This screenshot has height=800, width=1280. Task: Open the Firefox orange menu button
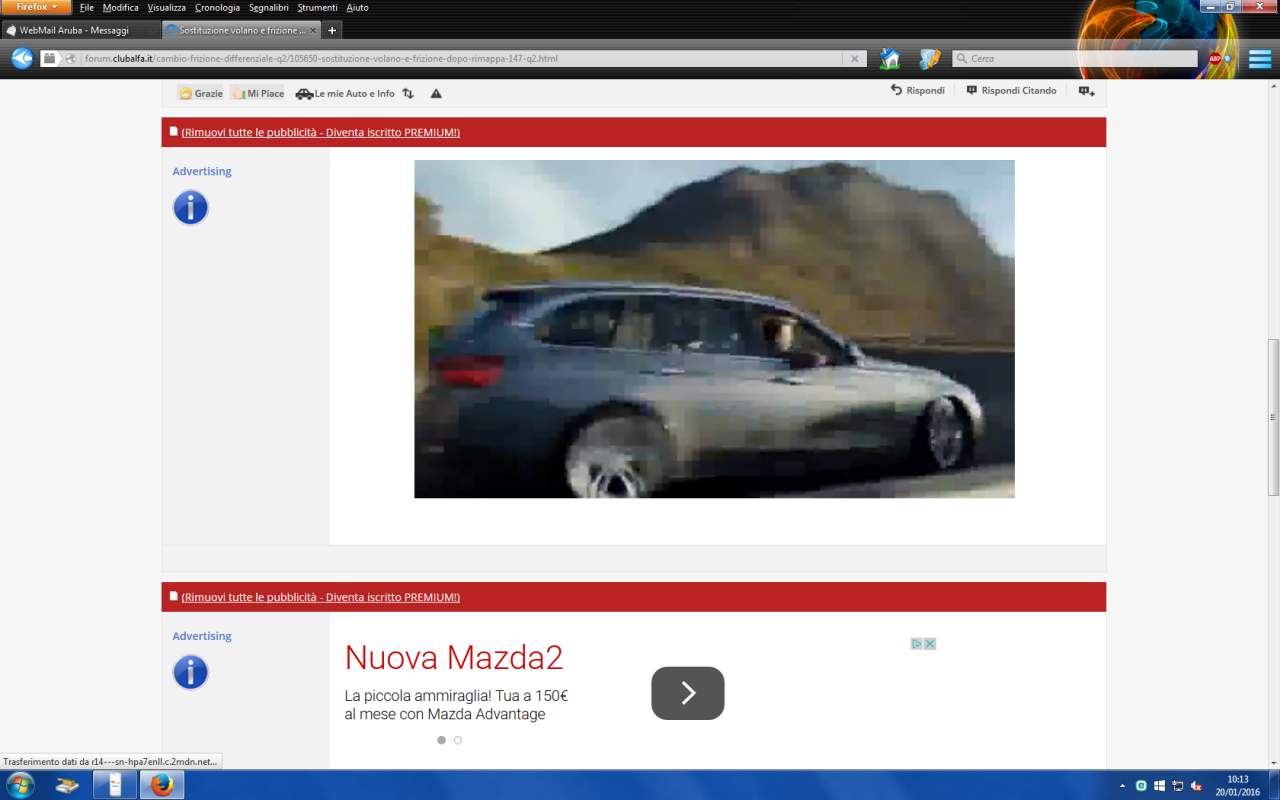[36, 7]
